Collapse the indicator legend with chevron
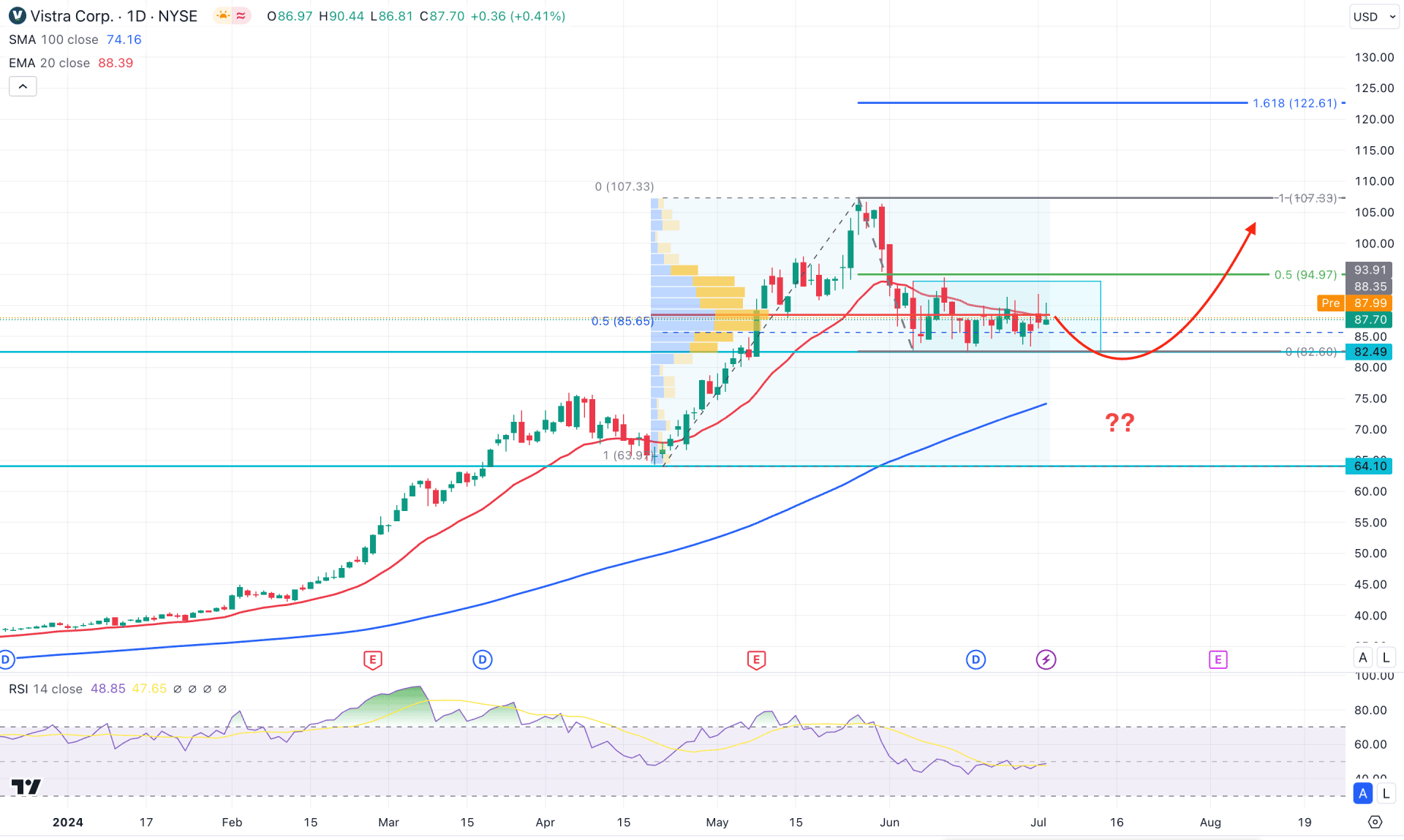The width and height of the screenshot is (1404, 840). tap(23, 86)
